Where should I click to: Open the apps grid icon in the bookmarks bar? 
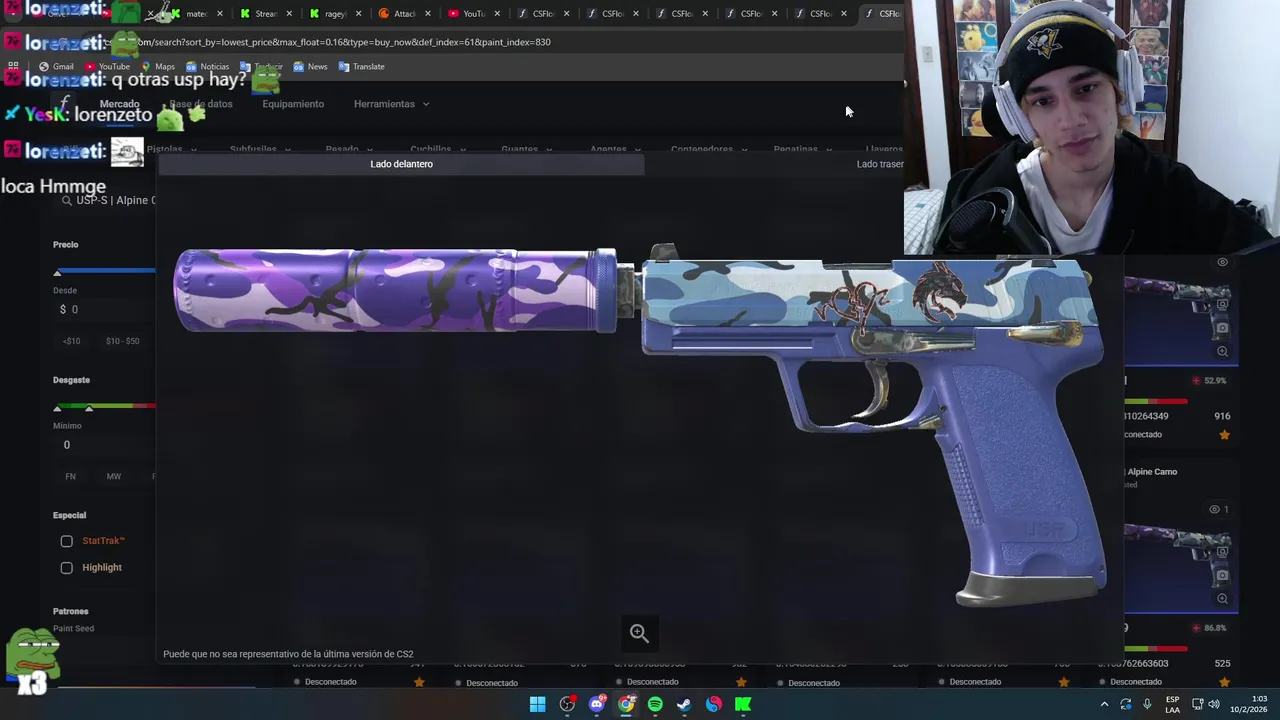point(13,67)
